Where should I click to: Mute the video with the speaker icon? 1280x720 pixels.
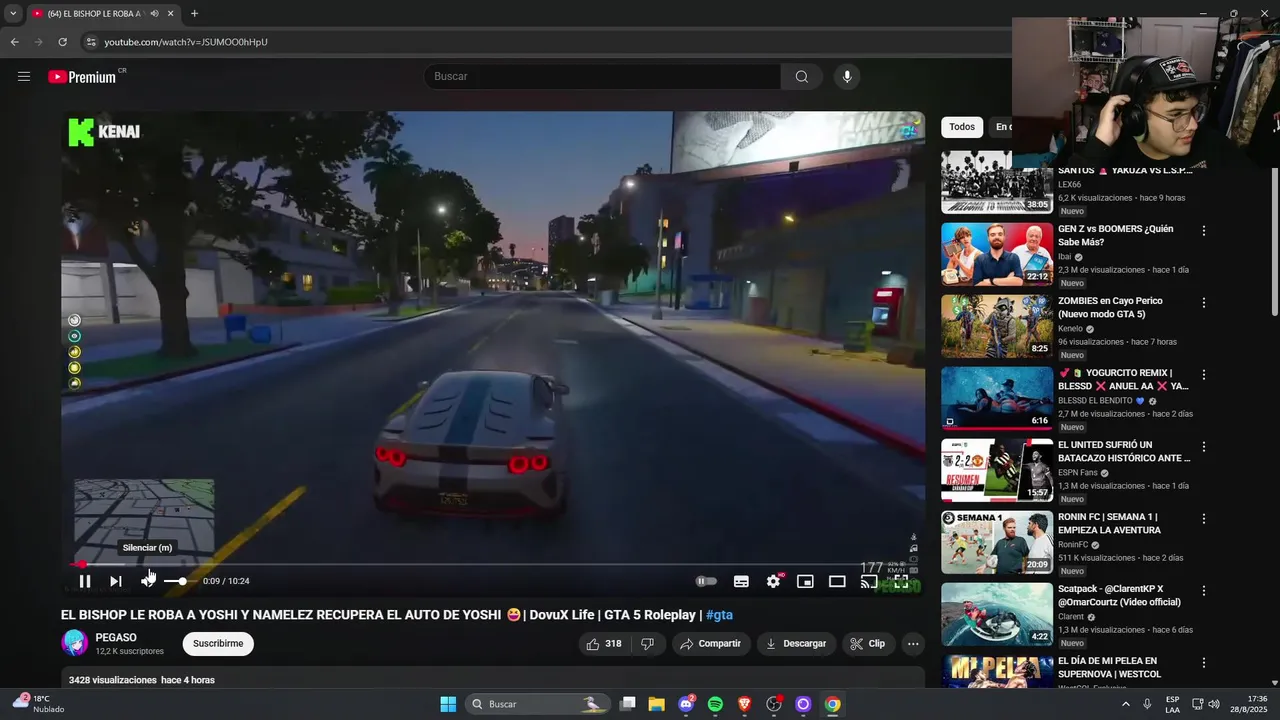(148, 581)
